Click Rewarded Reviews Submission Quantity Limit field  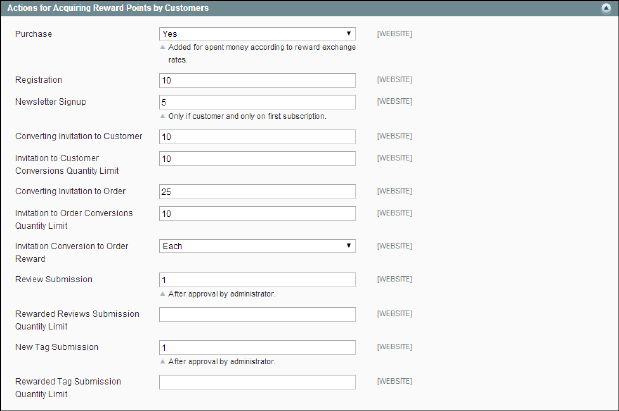pyautogui.click(x=257, y=314)
